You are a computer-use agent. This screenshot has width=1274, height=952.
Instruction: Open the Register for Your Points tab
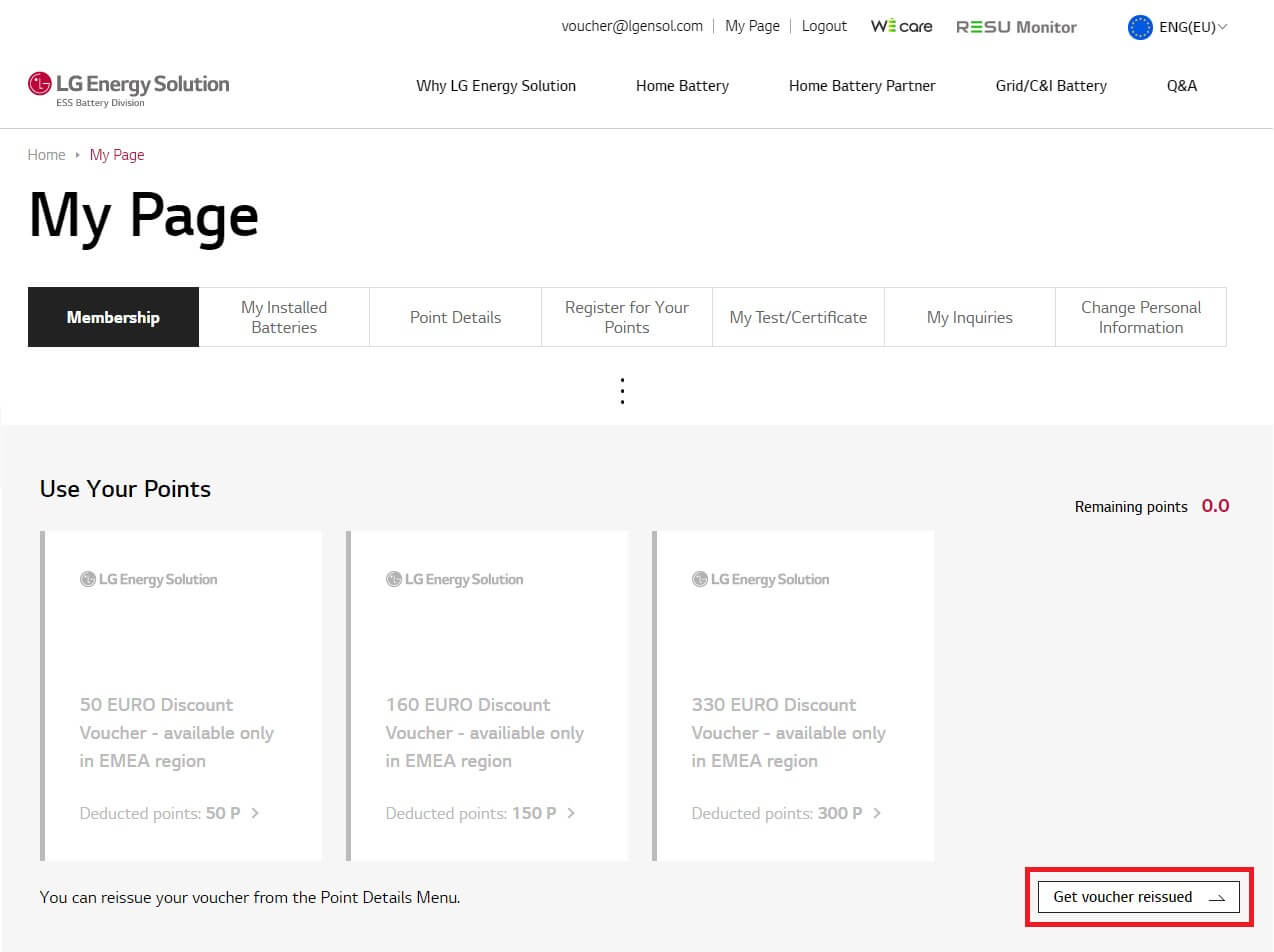(x=627, y=317)
